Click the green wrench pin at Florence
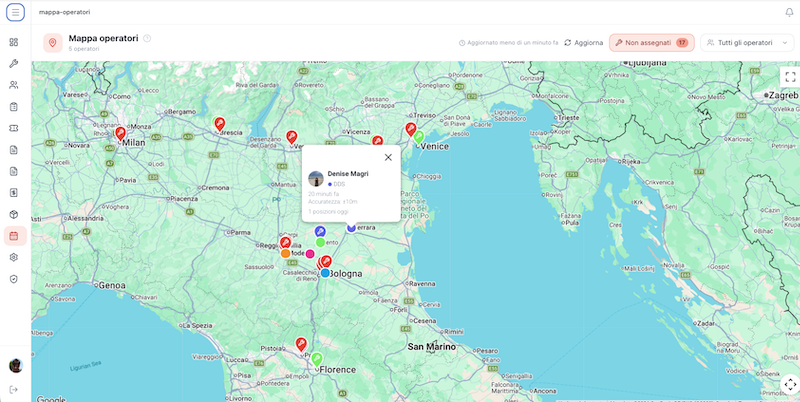The height and width of the screenshot is (402, 800). point(317,359)
